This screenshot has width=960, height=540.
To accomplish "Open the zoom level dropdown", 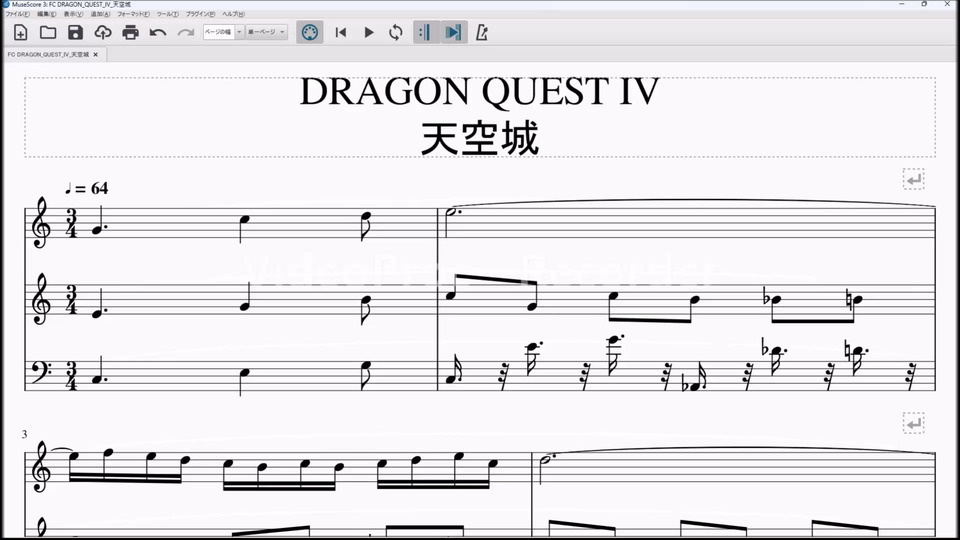I will click(x=223, y=32).
